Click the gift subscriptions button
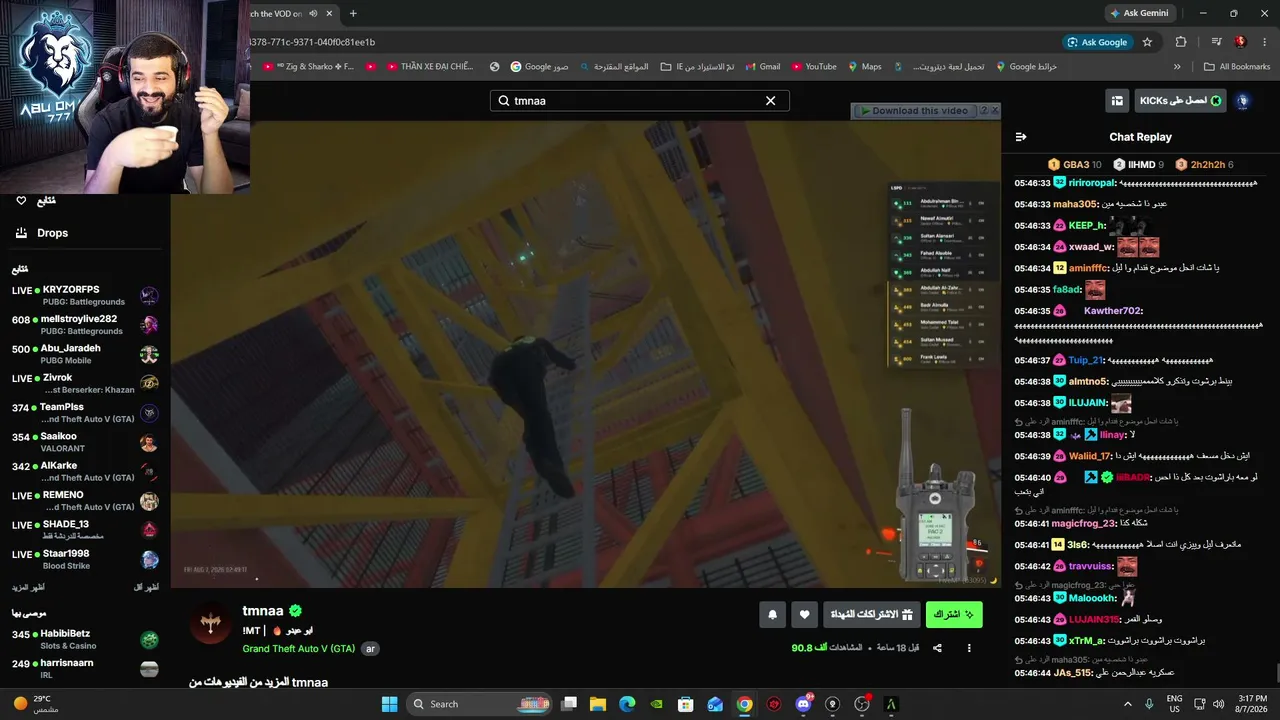 point(873,615)
